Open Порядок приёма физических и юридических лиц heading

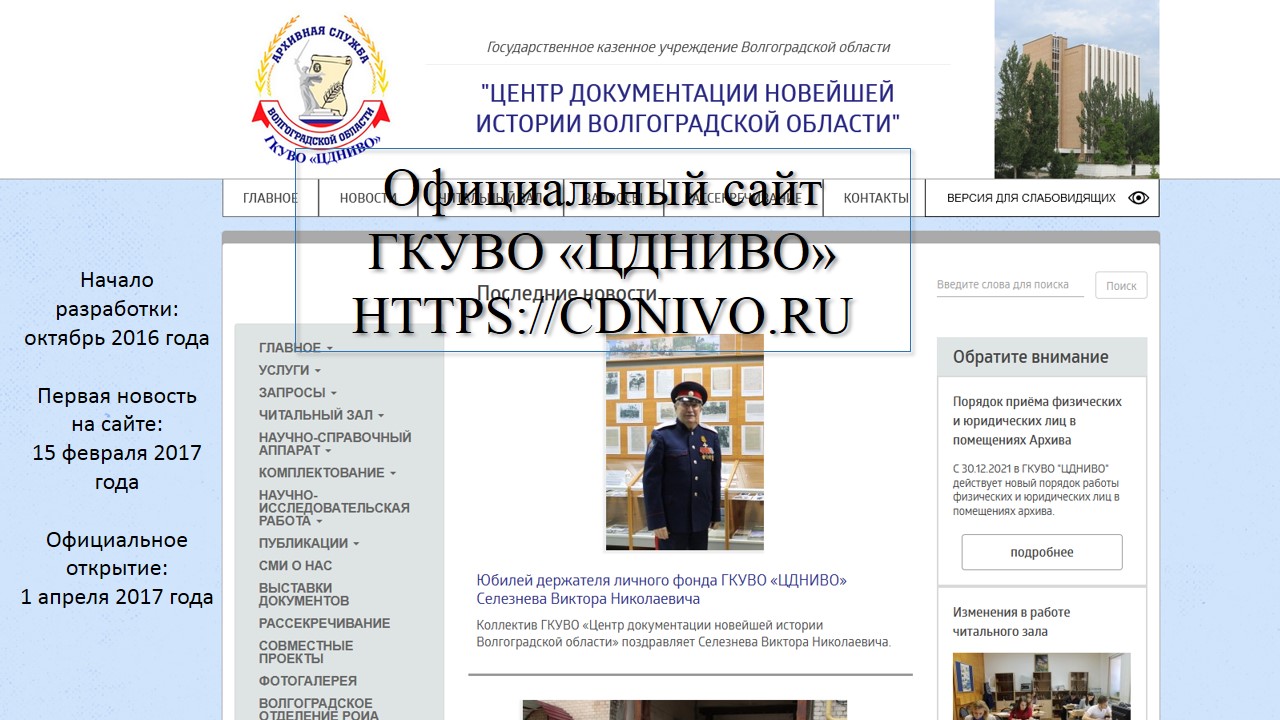coord(1037,420)
